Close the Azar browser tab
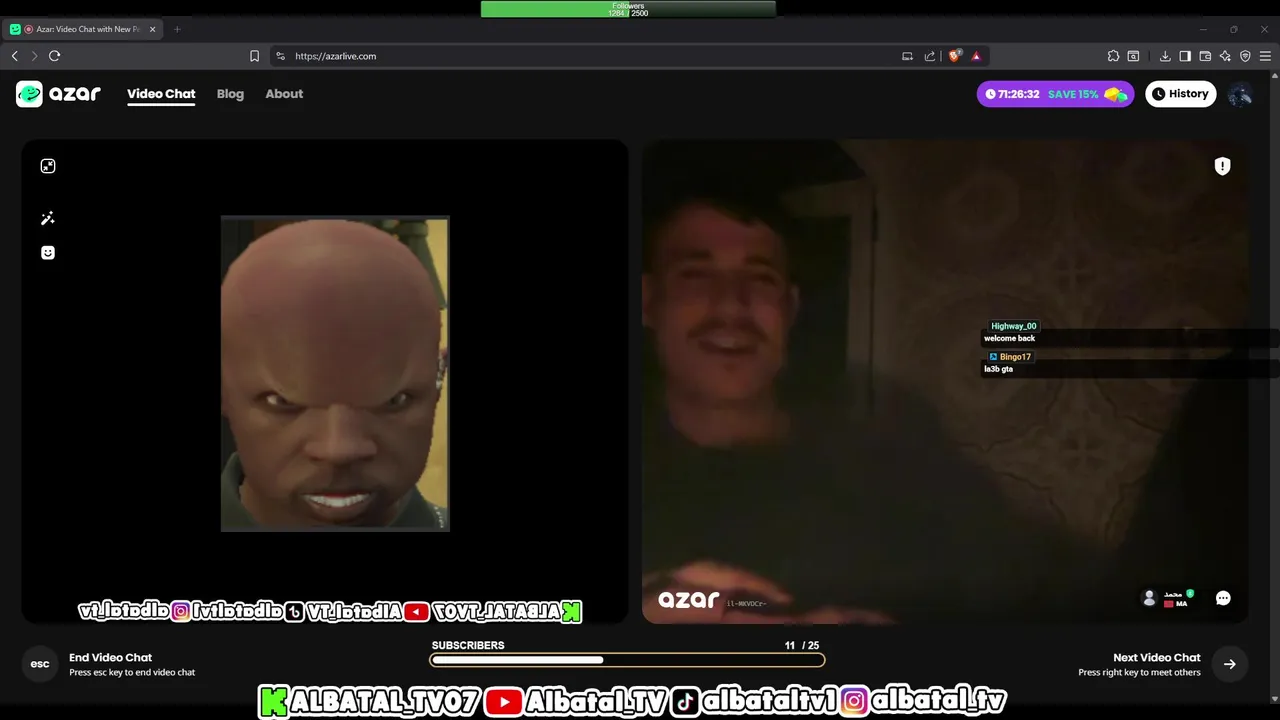The height and width of the screenshot is (720, 1280). coord(153,29)
